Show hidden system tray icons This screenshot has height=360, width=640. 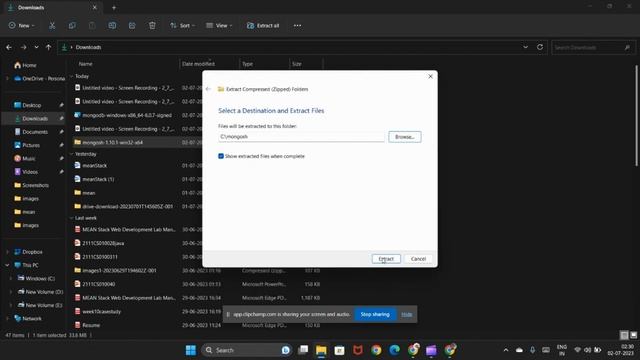[506, 350]
